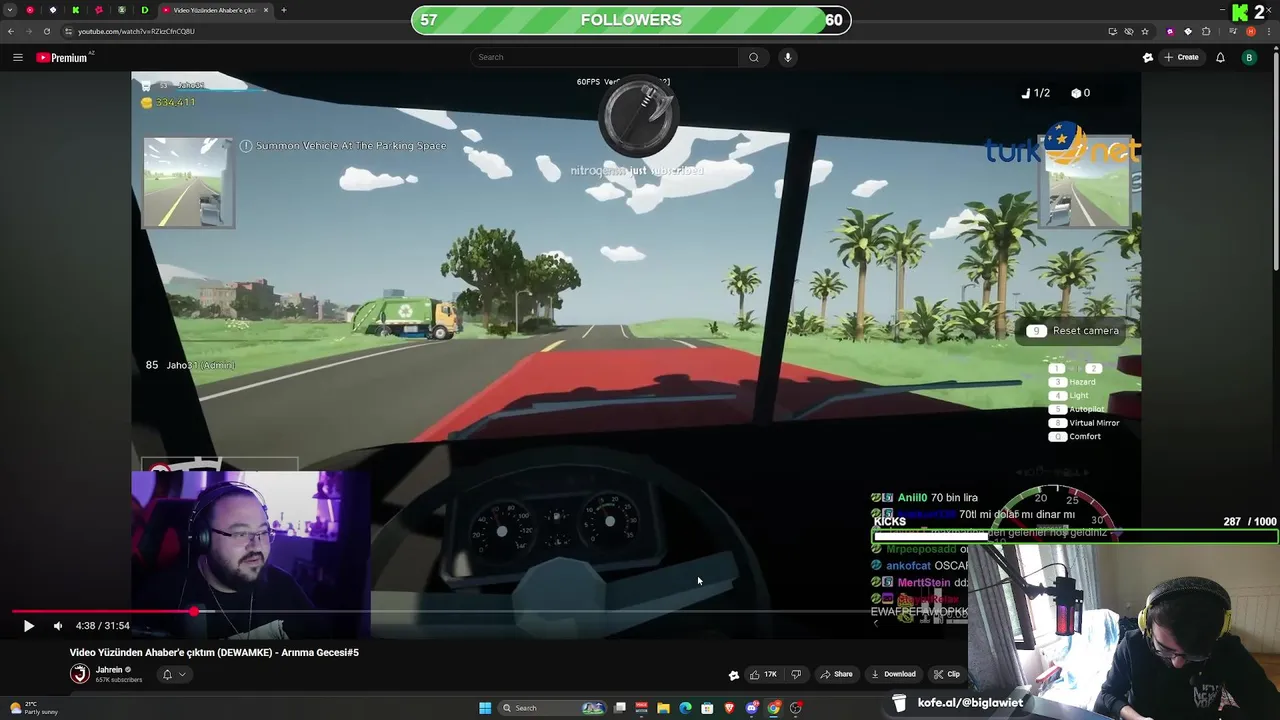View site information icon in address bar
This screenshot has height=720, width=1280.
coord(68,31)
